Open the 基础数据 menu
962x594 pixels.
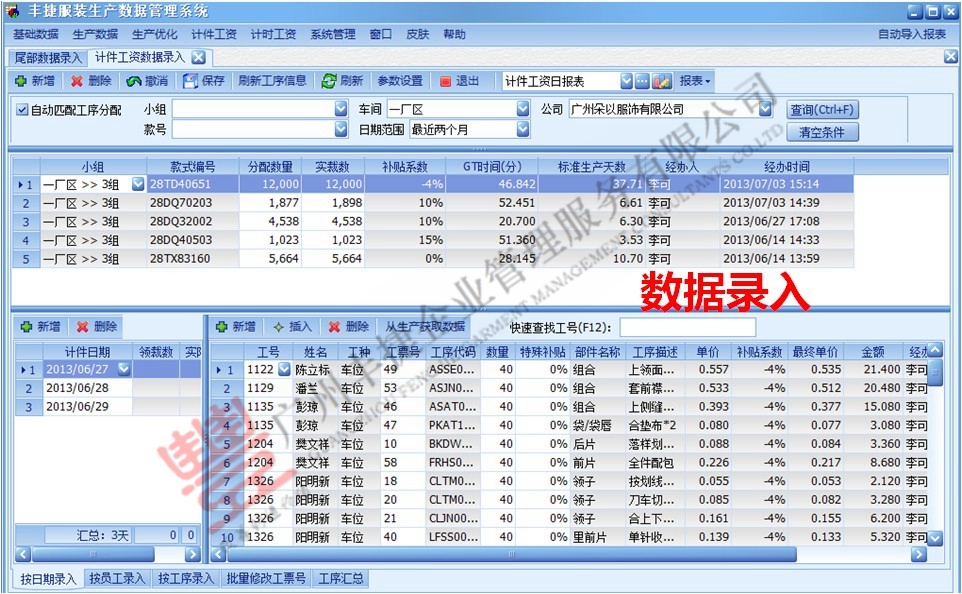pos(36,34)
